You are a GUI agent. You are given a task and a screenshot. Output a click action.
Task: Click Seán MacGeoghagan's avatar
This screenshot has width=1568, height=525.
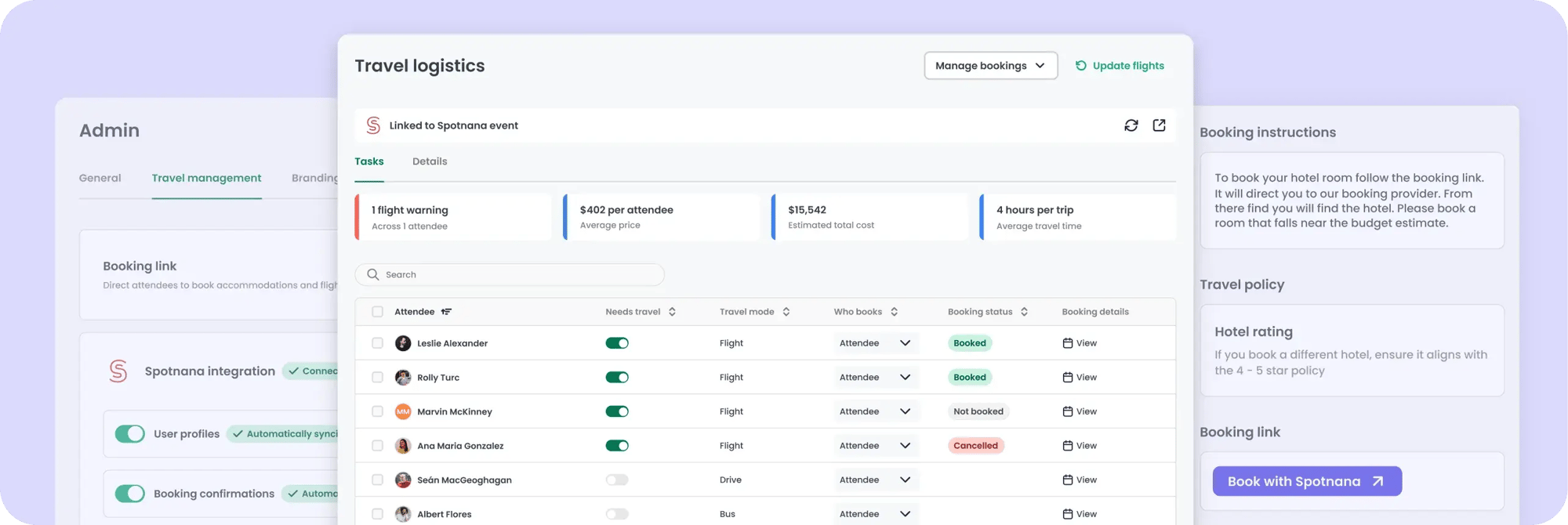click(403, 480)
